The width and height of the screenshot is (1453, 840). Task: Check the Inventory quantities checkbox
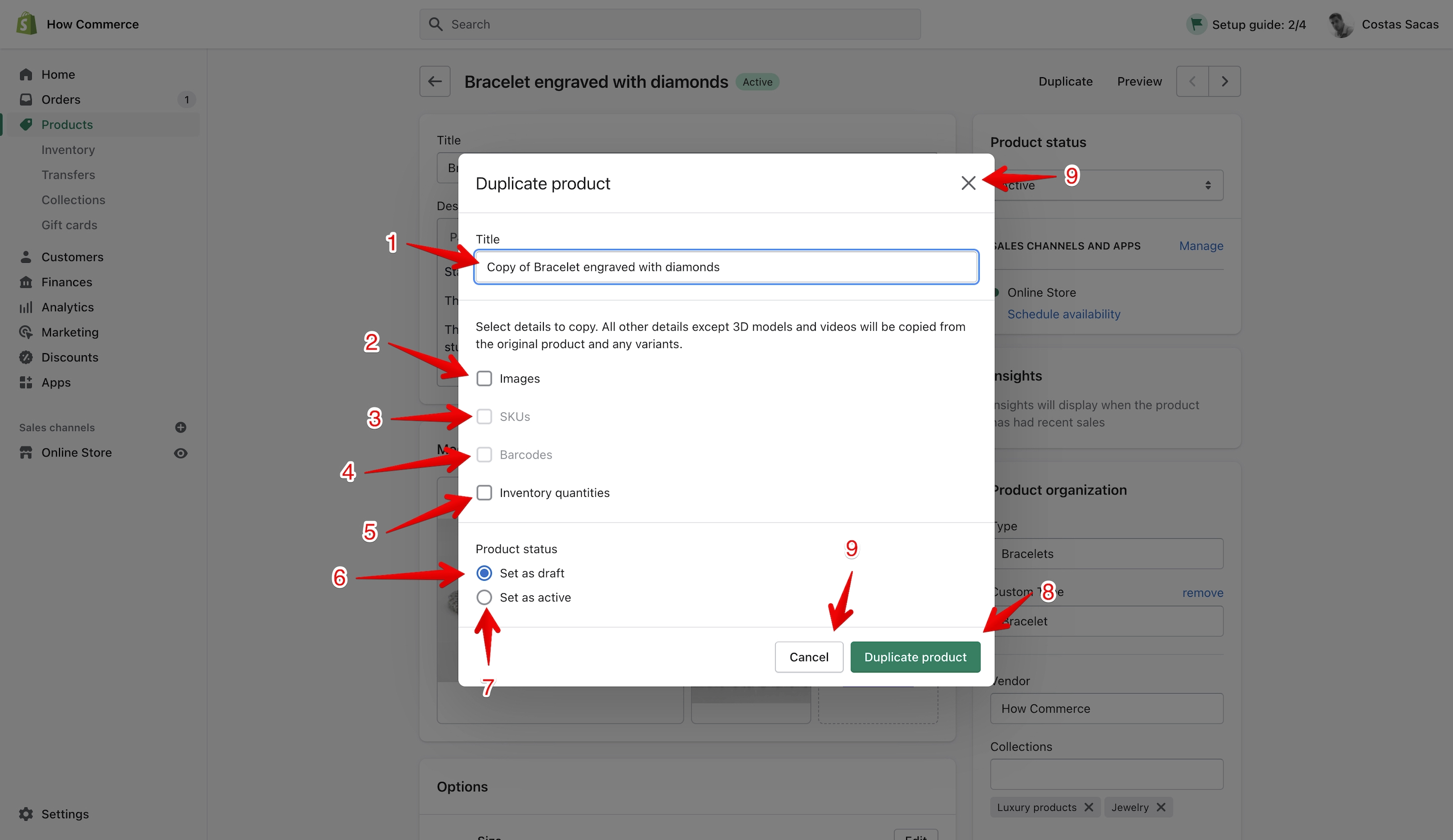coord(484,492)
